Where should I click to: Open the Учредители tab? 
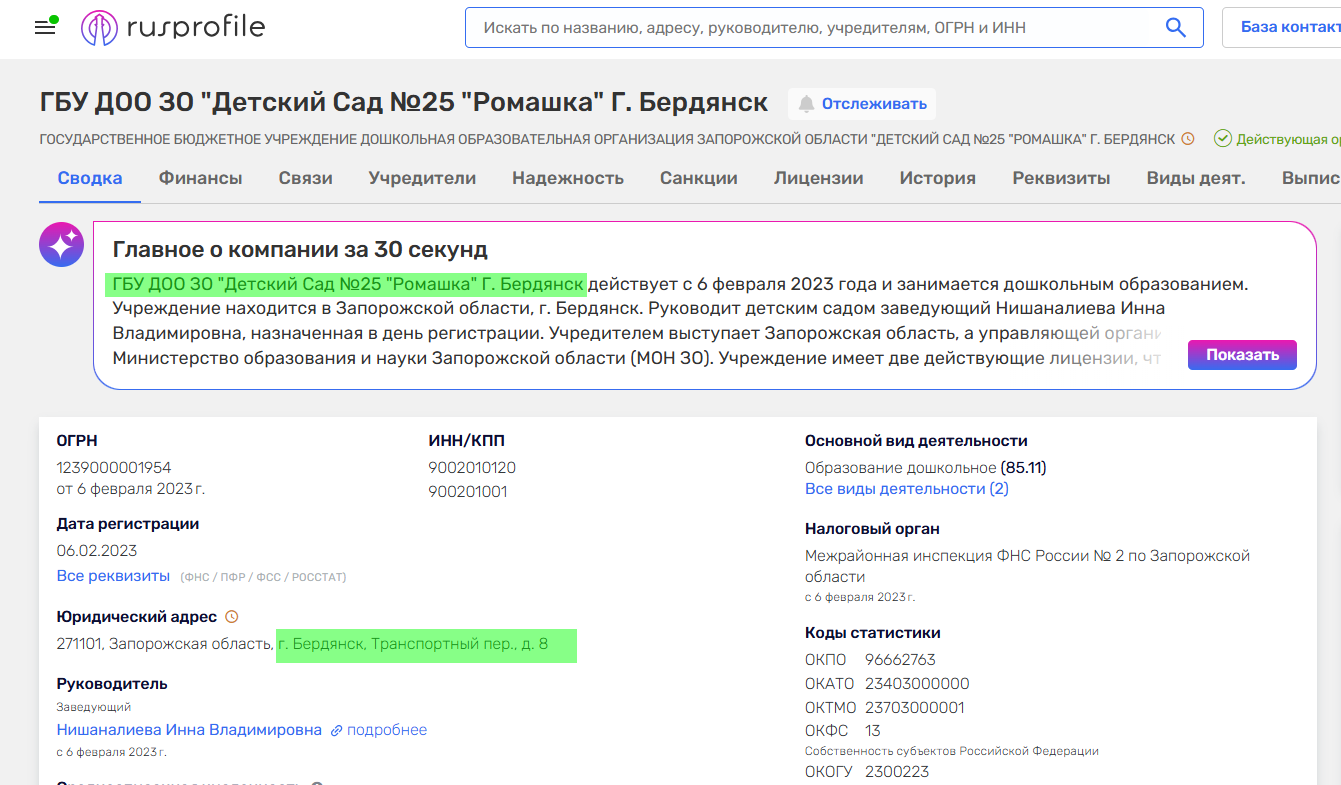pyautogui.click(x=422, y=178)
